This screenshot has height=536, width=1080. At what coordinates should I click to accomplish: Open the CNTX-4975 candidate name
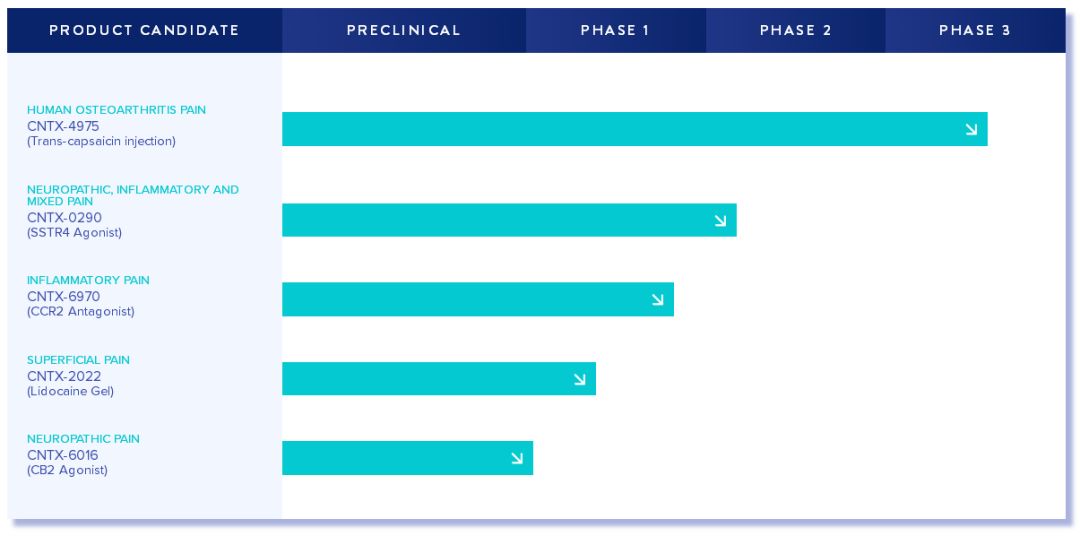point(63,126)
